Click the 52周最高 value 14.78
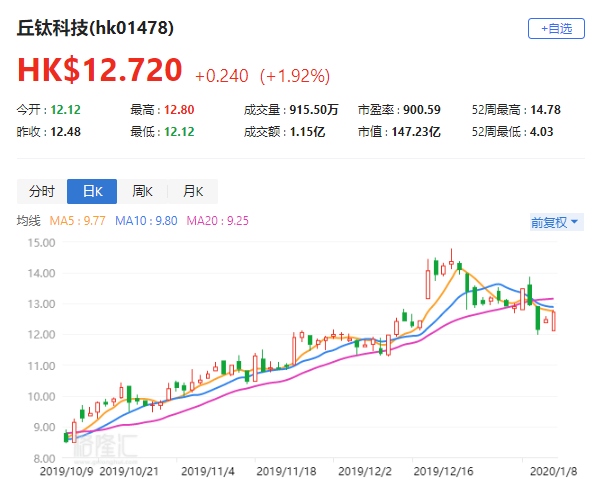The image size is (597, 480). click(x=546, y=110)
